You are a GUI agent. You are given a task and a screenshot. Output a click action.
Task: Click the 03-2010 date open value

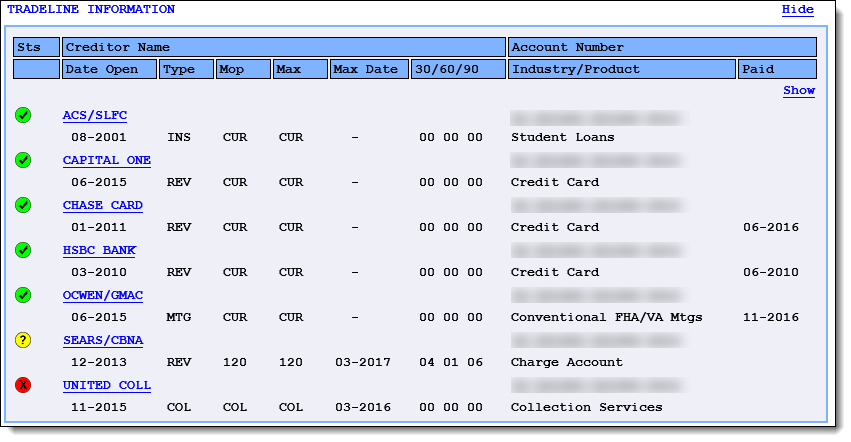click(x=99, y=273)
